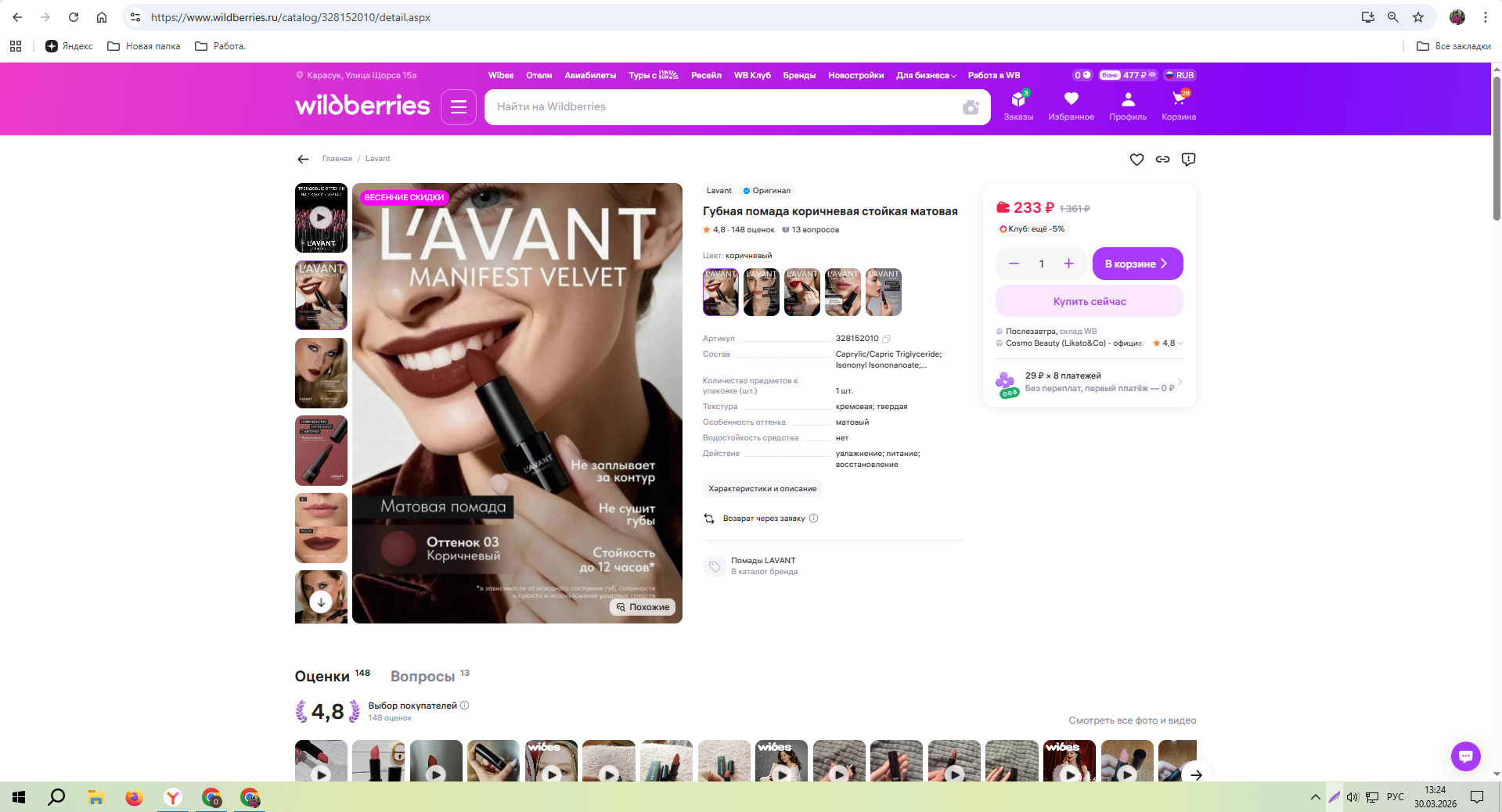The width and height of the screenshot is (1502, 812).
Task: Open the Lavant breadcrumb link
Action: (x=377, y=159)
